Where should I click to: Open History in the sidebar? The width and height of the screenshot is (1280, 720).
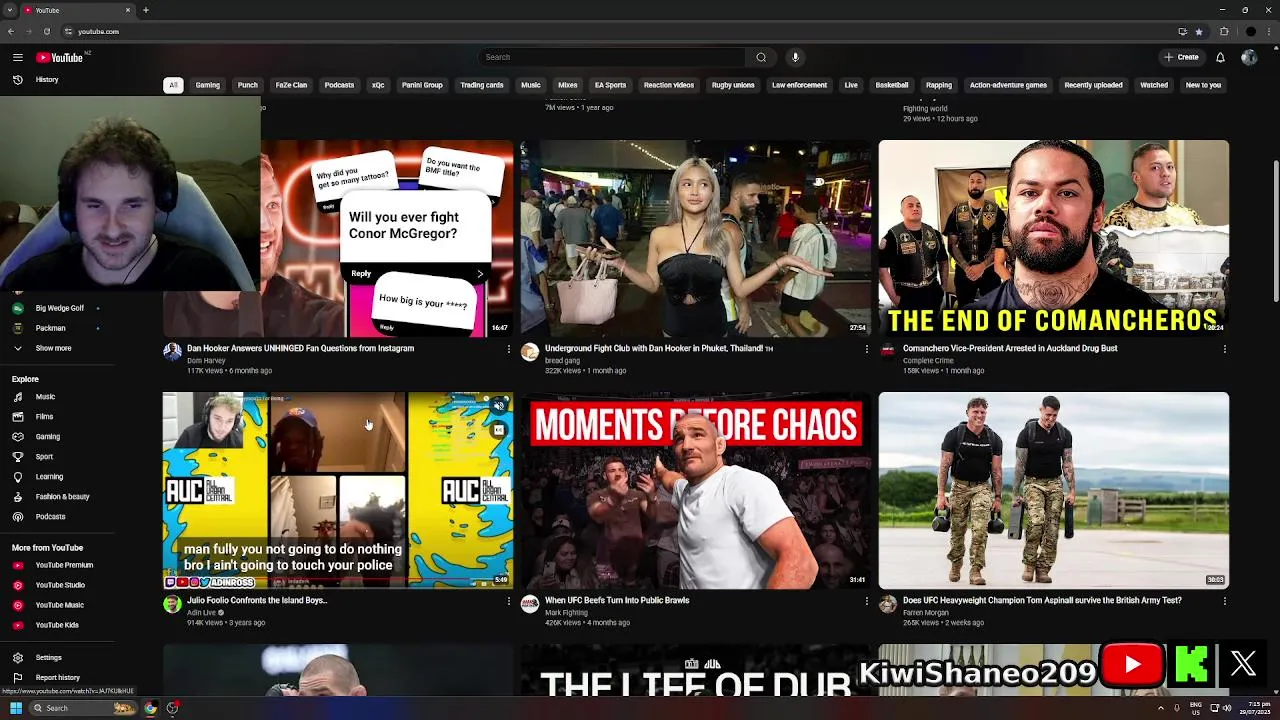tap(47, 79)
